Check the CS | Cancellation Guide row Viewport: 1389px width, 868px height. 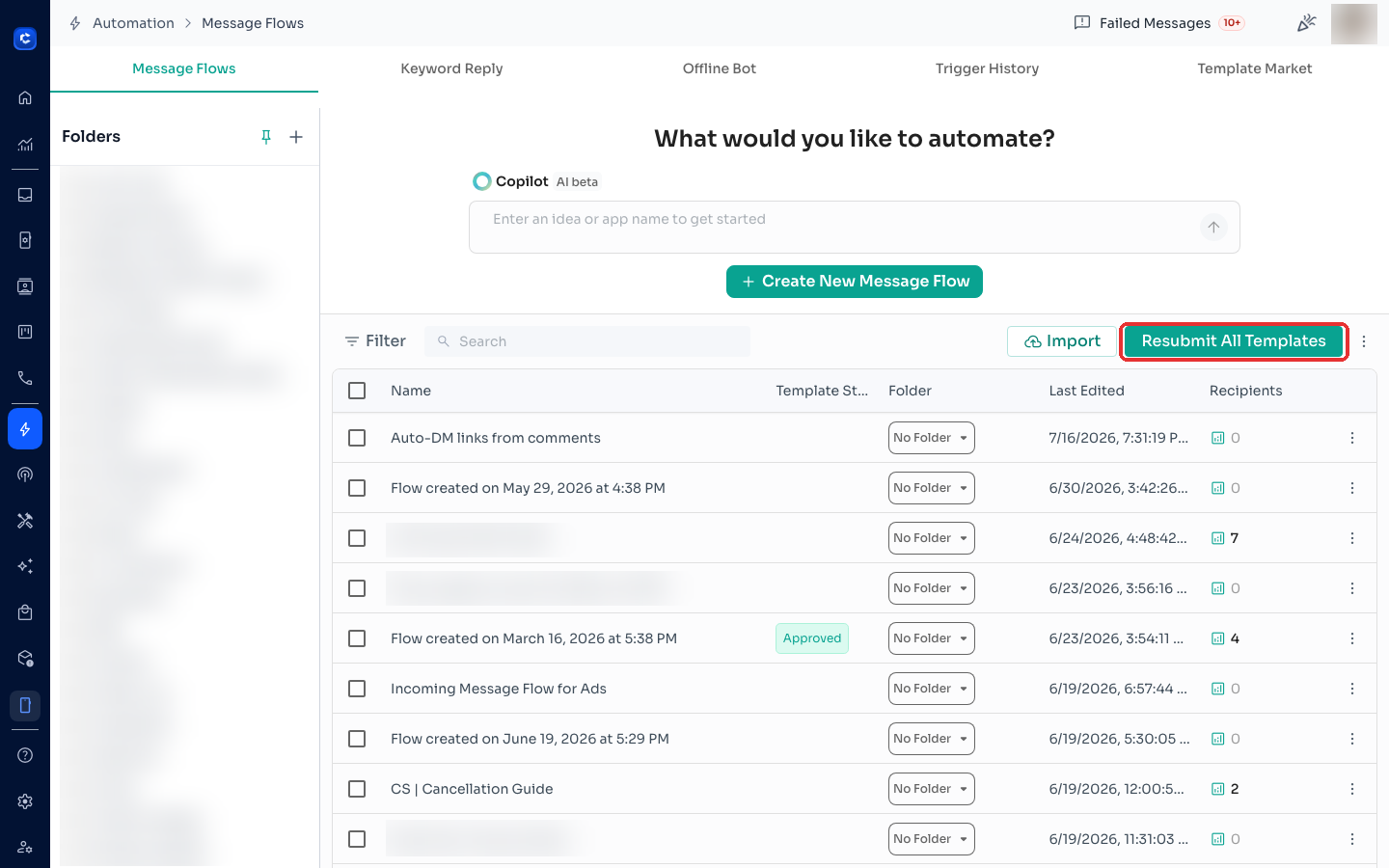(x=357, y=789)
